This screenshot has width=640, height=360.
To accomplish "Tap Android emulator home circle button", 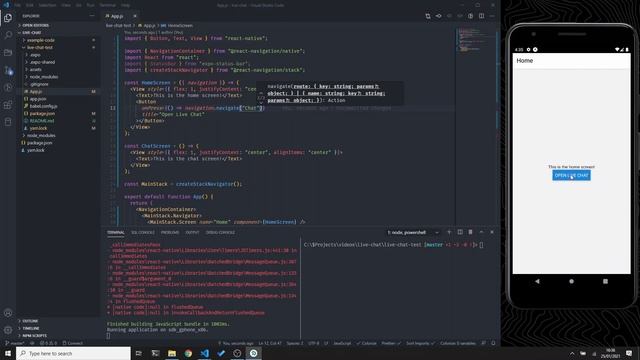I will point(571,281).
